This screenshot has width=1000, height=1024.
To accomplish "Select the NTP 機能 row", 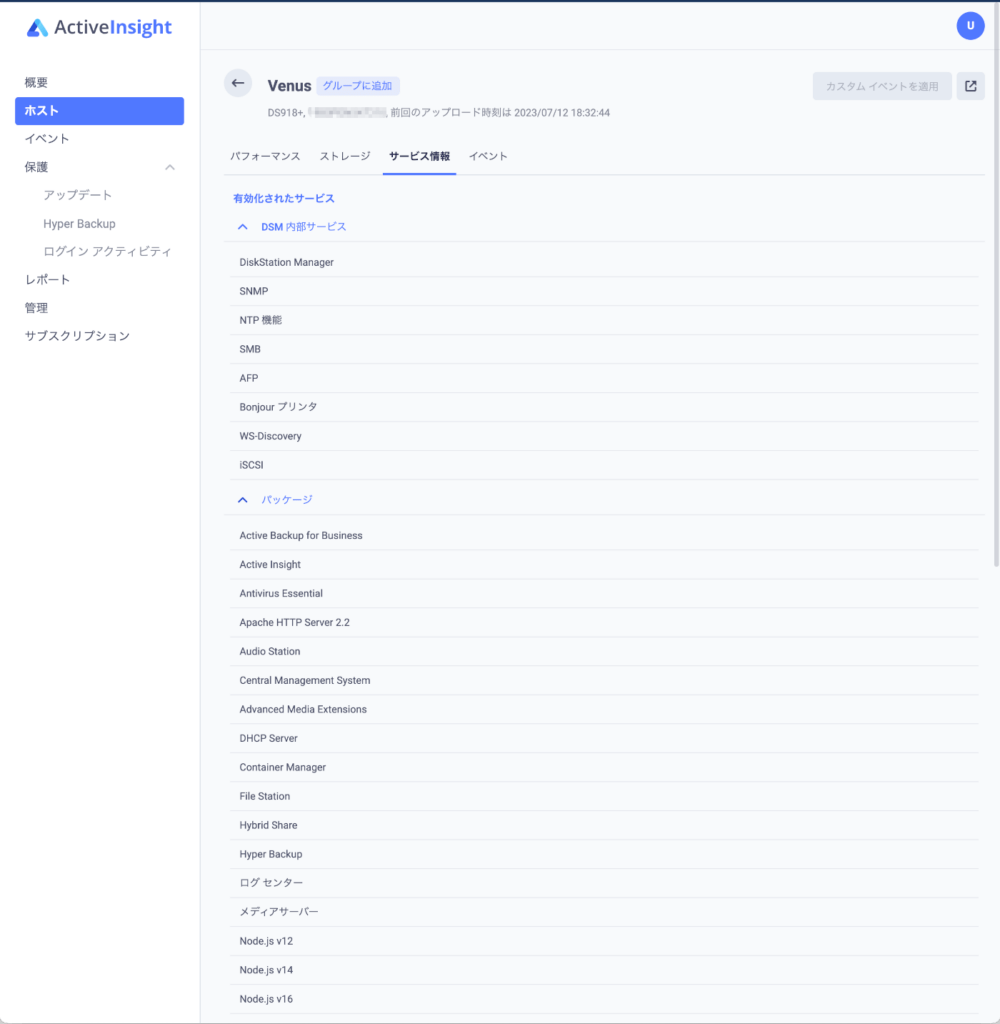I will (604, 320).
